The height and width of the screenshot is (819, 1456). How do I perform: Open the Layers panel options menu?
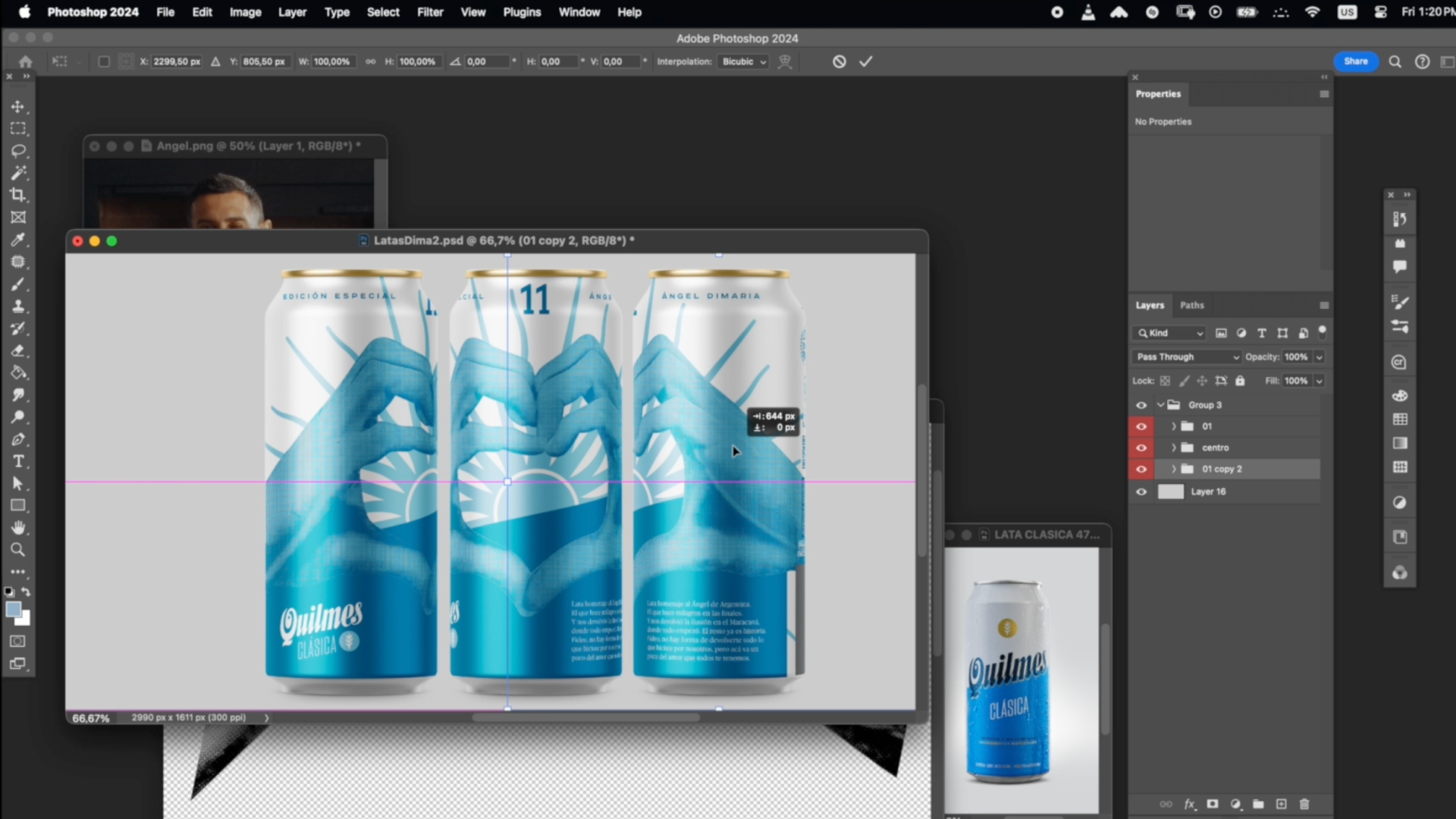tap(1324, 305)
